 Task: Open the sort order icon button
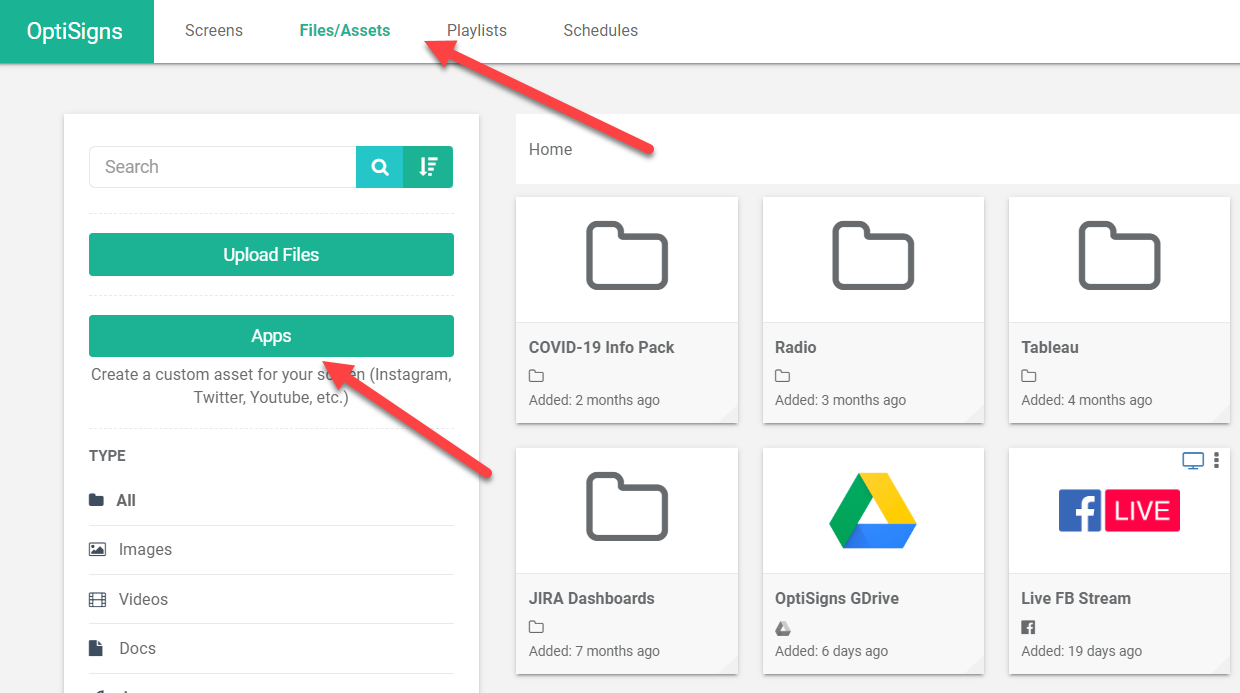(x=429, y=167)
